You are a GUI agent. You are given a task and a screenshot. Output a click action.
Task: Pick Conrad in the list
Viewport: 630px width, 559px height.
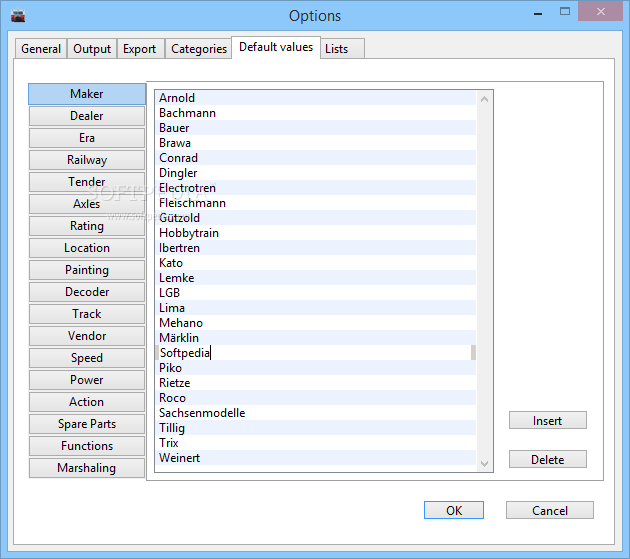pos(316,158)
